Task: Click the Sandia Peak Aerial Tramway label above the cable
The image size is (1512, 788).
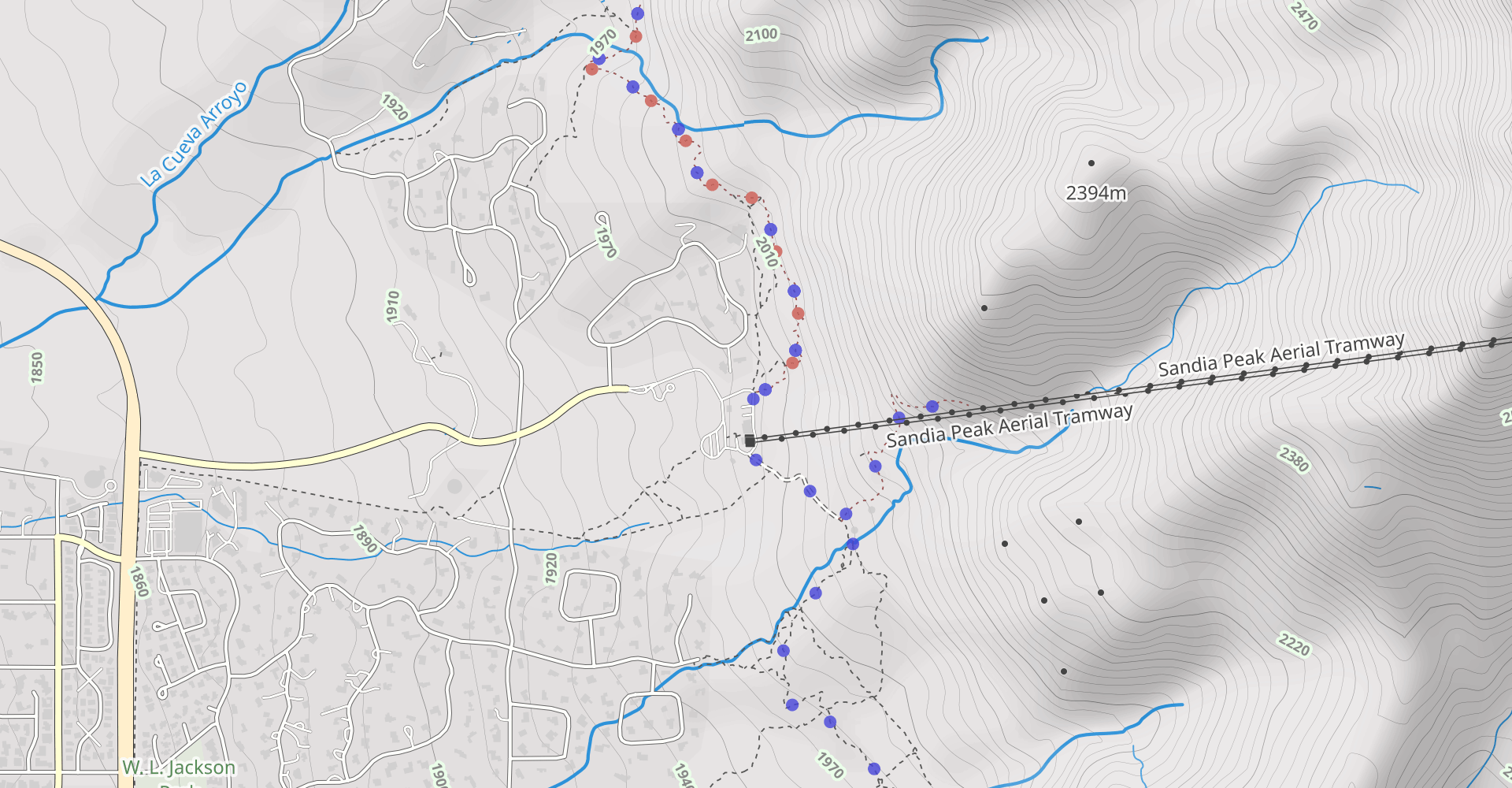Action: click(x=1281, y=355)
